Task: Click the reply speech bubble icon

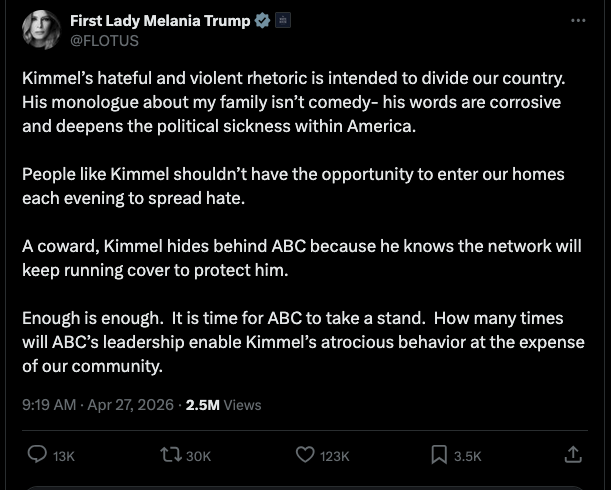Action: coord(37,455)
